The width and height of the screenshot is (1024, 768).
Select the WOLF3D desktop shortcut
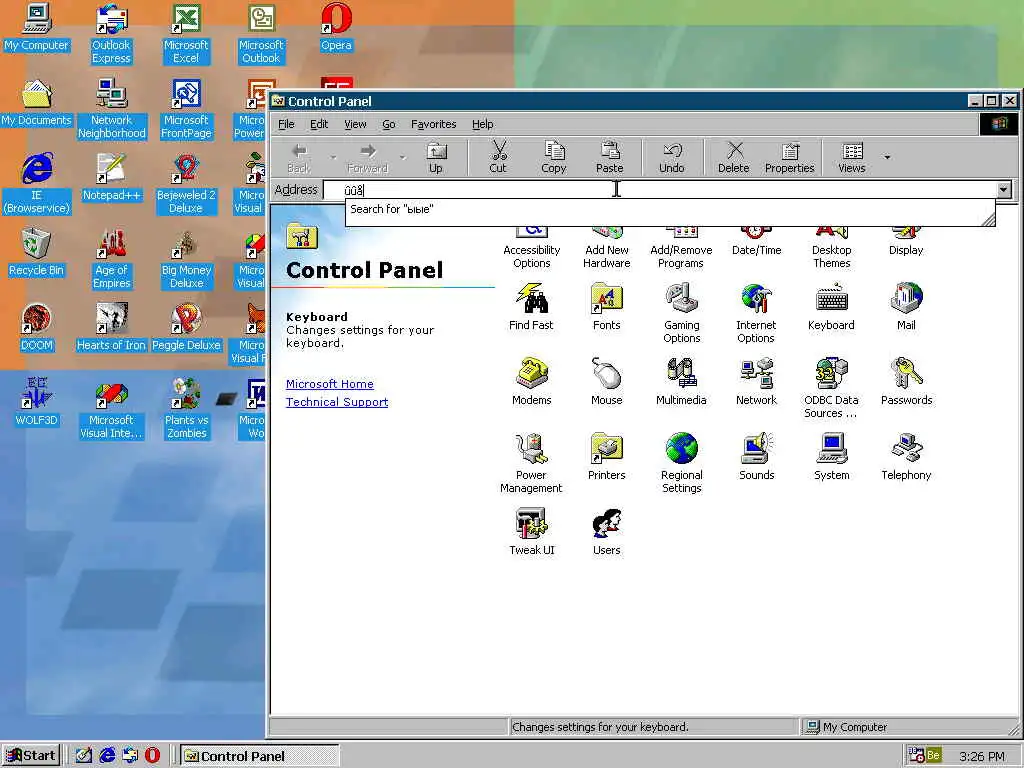coord(36,402)
